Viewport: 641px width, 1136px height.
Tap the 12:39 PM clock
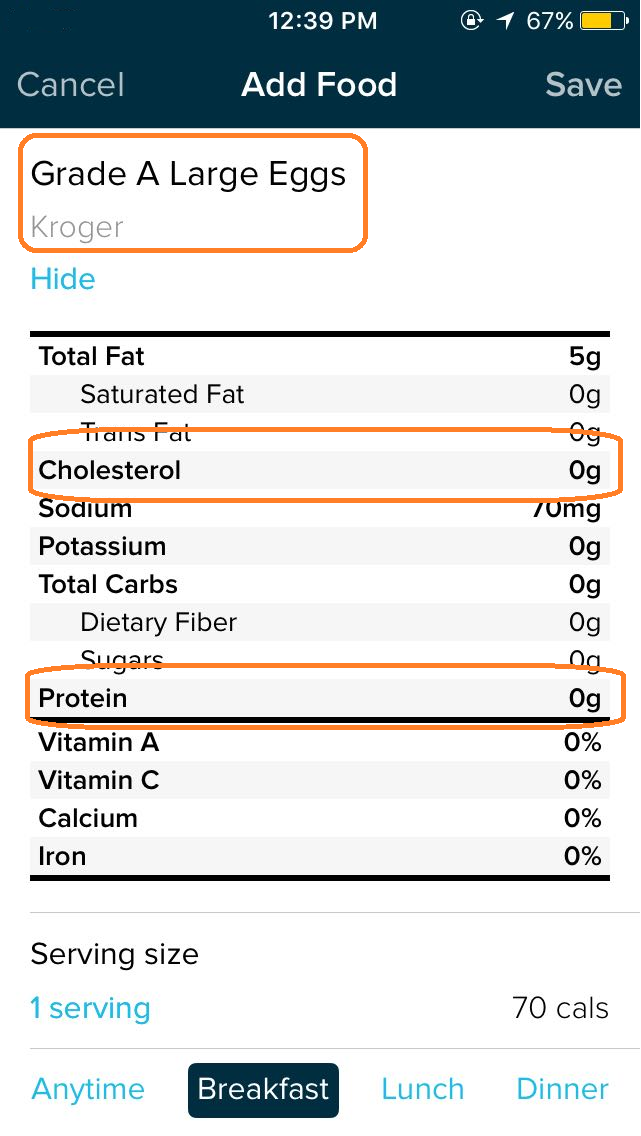[323, 21]
